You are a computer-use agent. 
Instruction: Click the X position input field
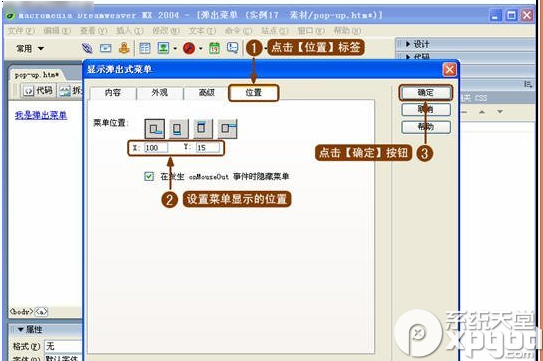(156, 148)
